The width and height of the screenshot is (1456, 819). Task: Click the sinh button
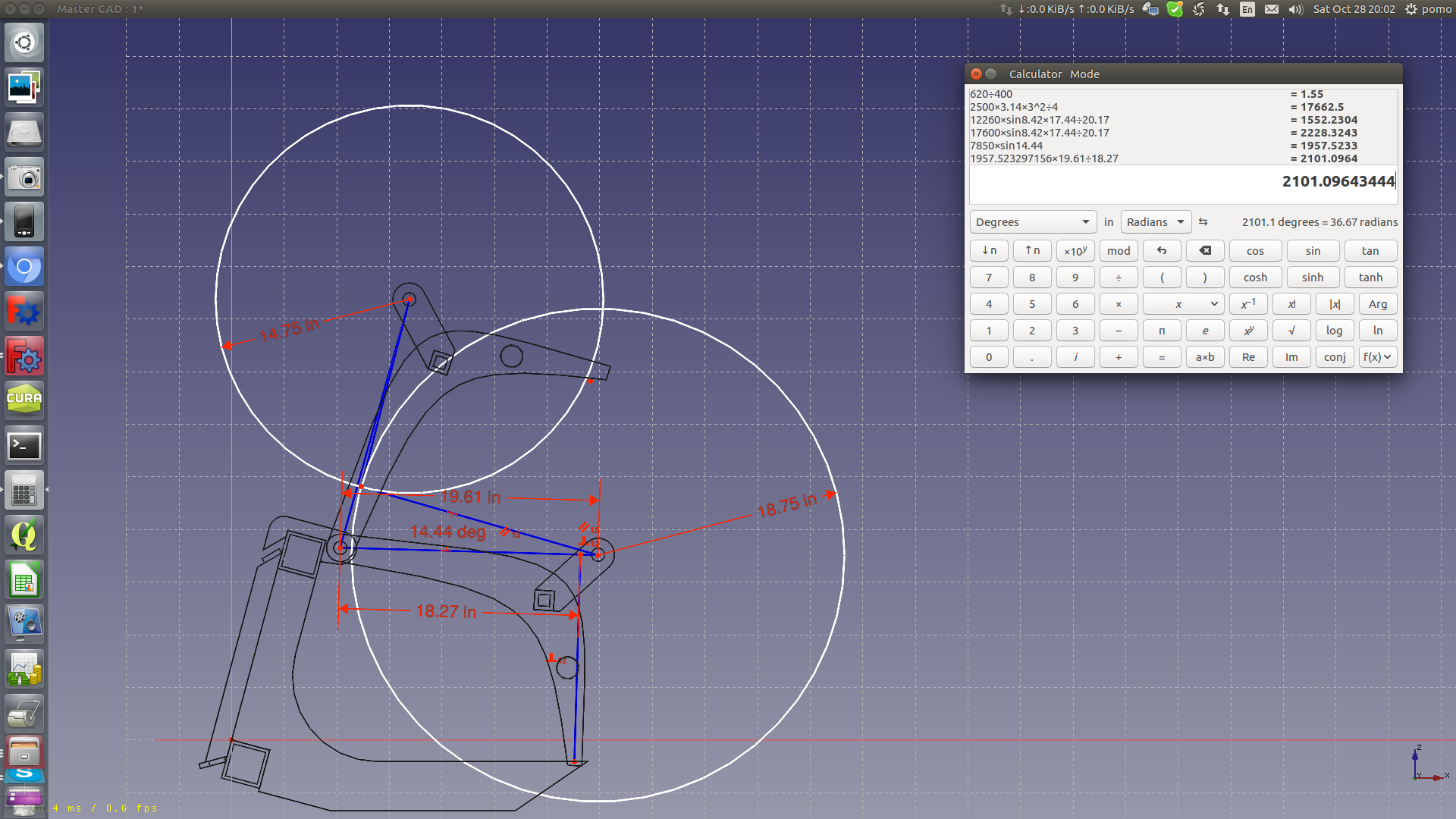tap(1313, 278)
